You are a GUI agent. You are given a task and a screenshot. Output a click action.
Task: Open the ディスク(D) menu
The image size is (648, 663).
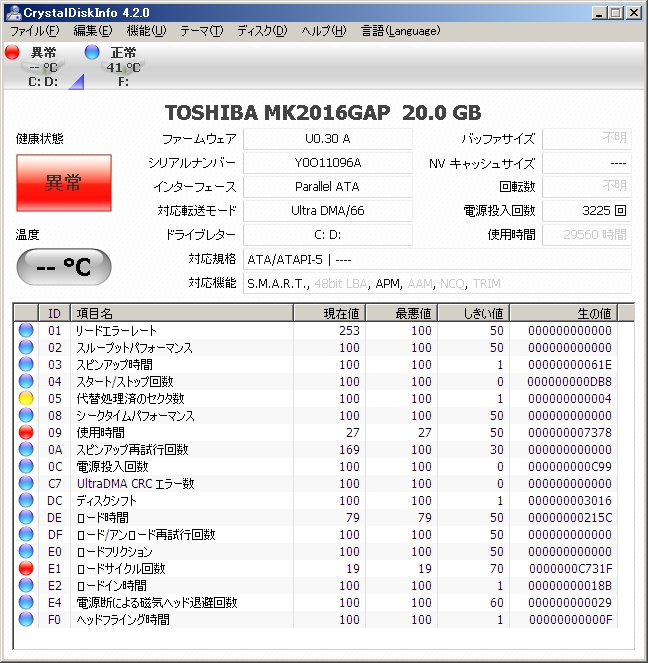coord(262,31)
